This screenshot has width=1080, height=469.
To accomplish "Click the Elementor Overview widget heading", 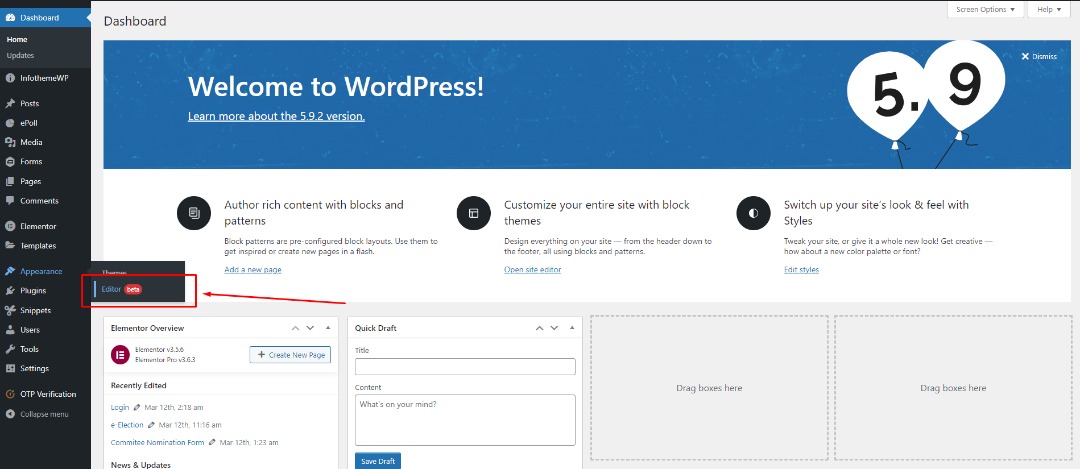I will tap(147, 329).
